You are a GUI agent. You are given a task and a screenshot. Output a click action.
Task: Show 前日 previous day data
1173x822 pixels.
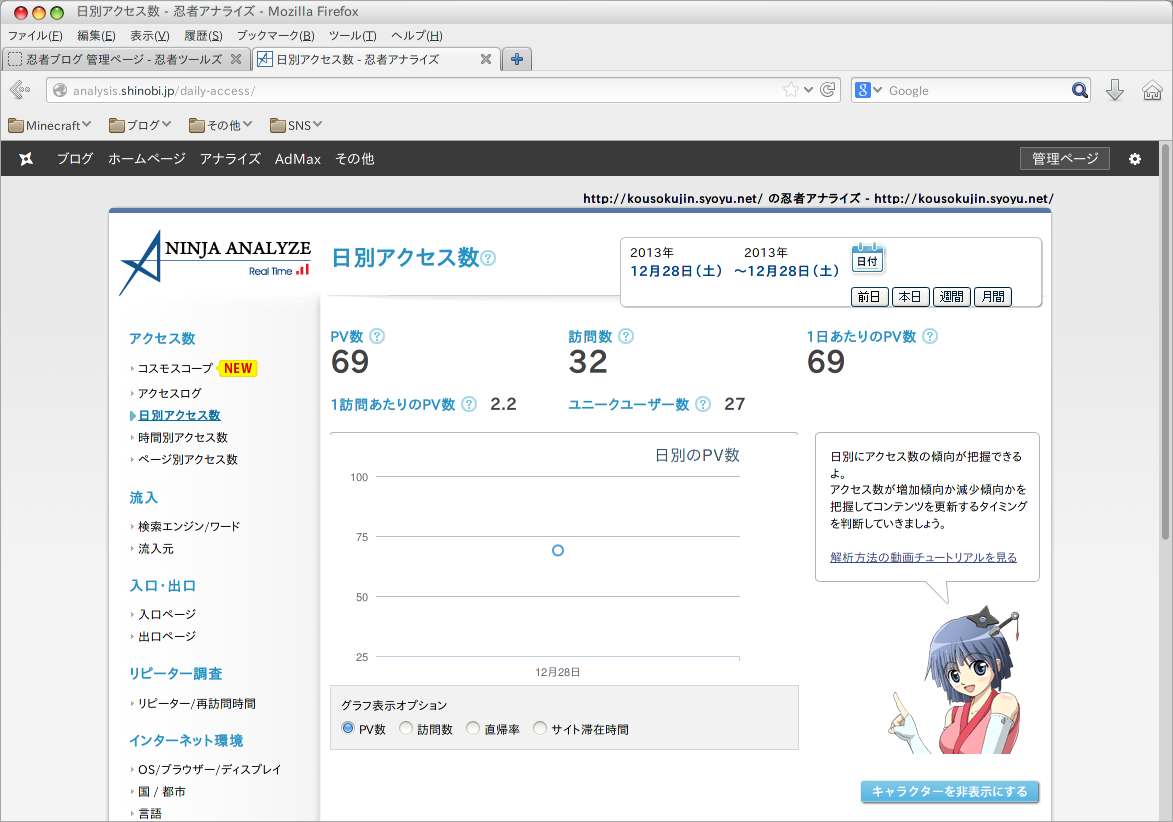[x=869, y=297]
